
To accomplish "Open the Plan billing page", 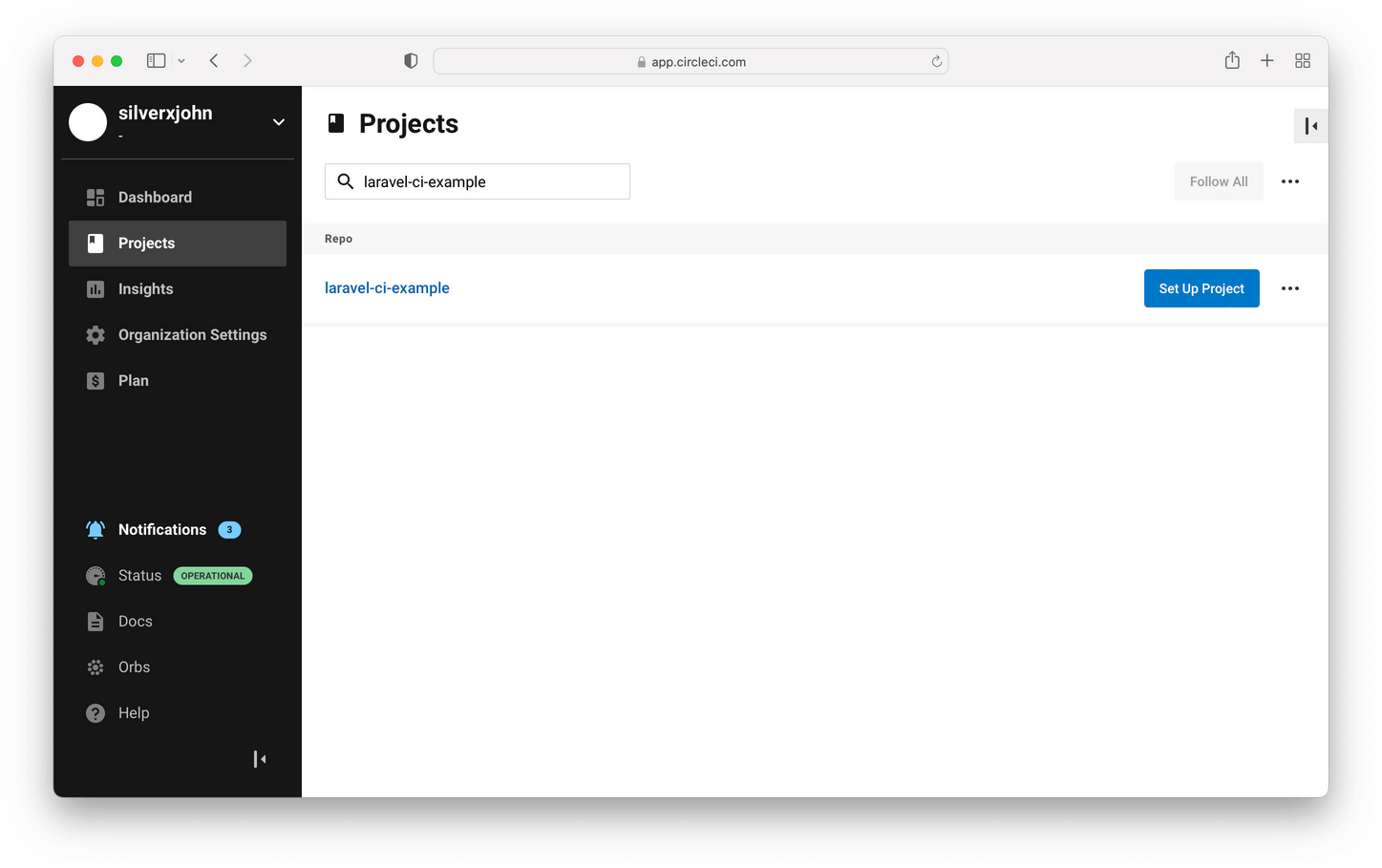I will [133, 381].
